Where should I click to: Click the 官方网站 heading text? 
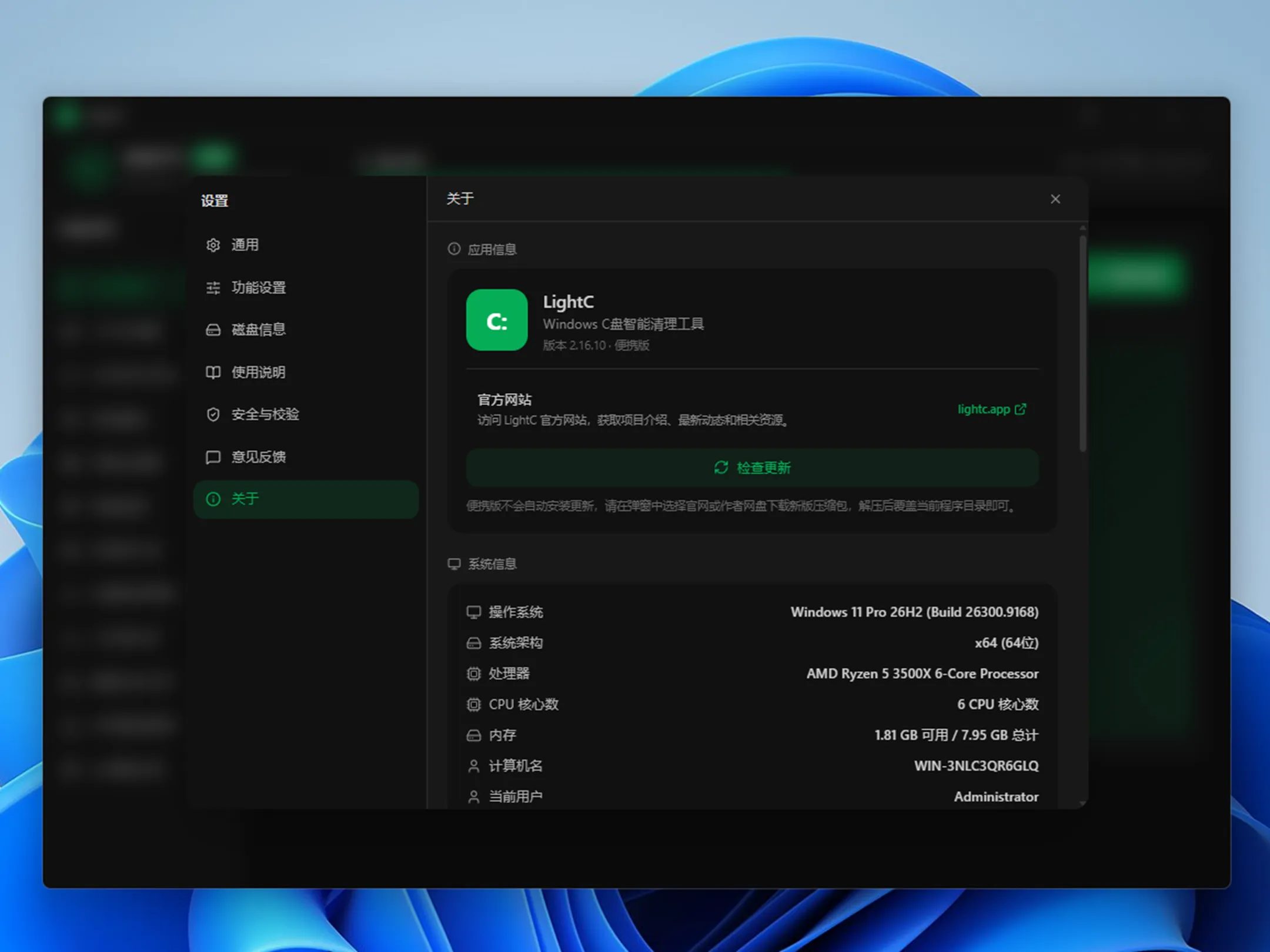504,400
